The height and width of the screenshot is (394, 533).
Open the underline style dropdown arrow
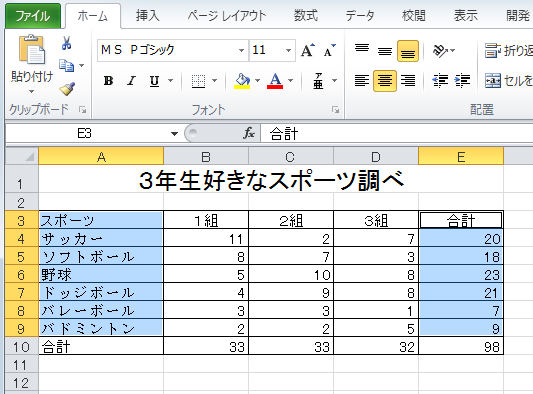(x=170, y=81)
